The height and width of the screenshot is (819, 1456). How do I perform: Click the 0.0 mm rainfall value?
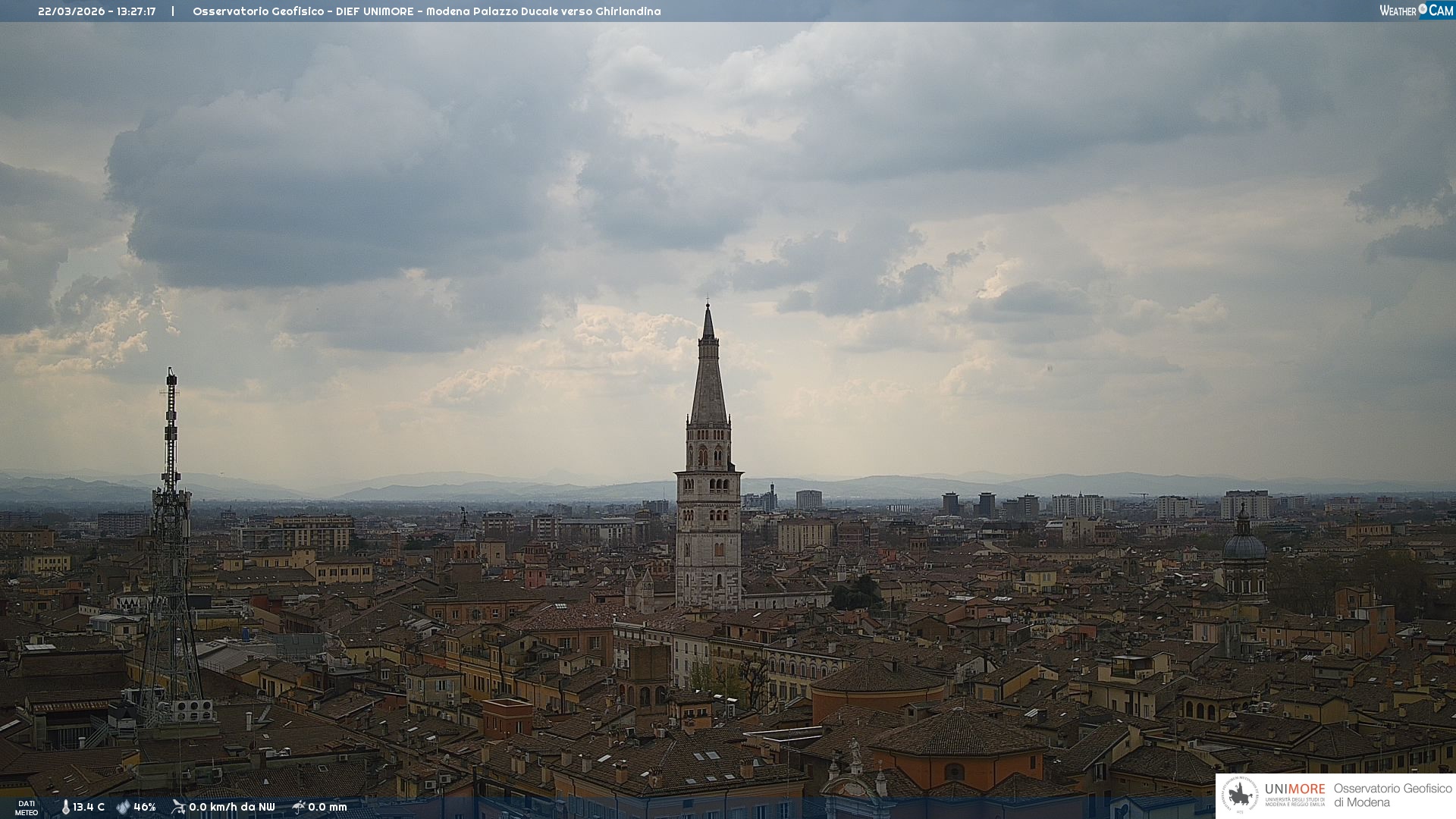point(327,807)
